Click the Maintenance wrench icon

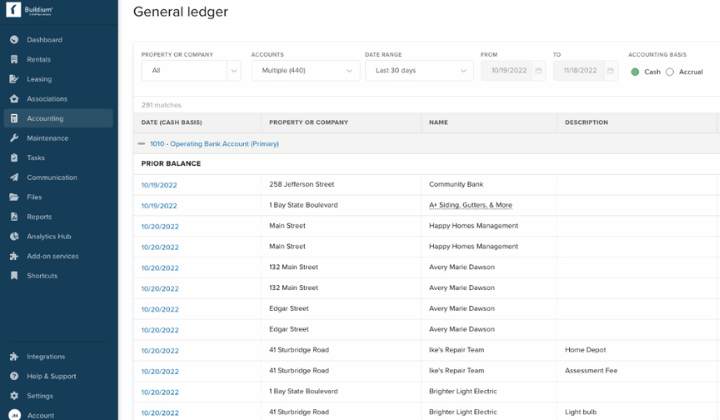pos(14,138)
